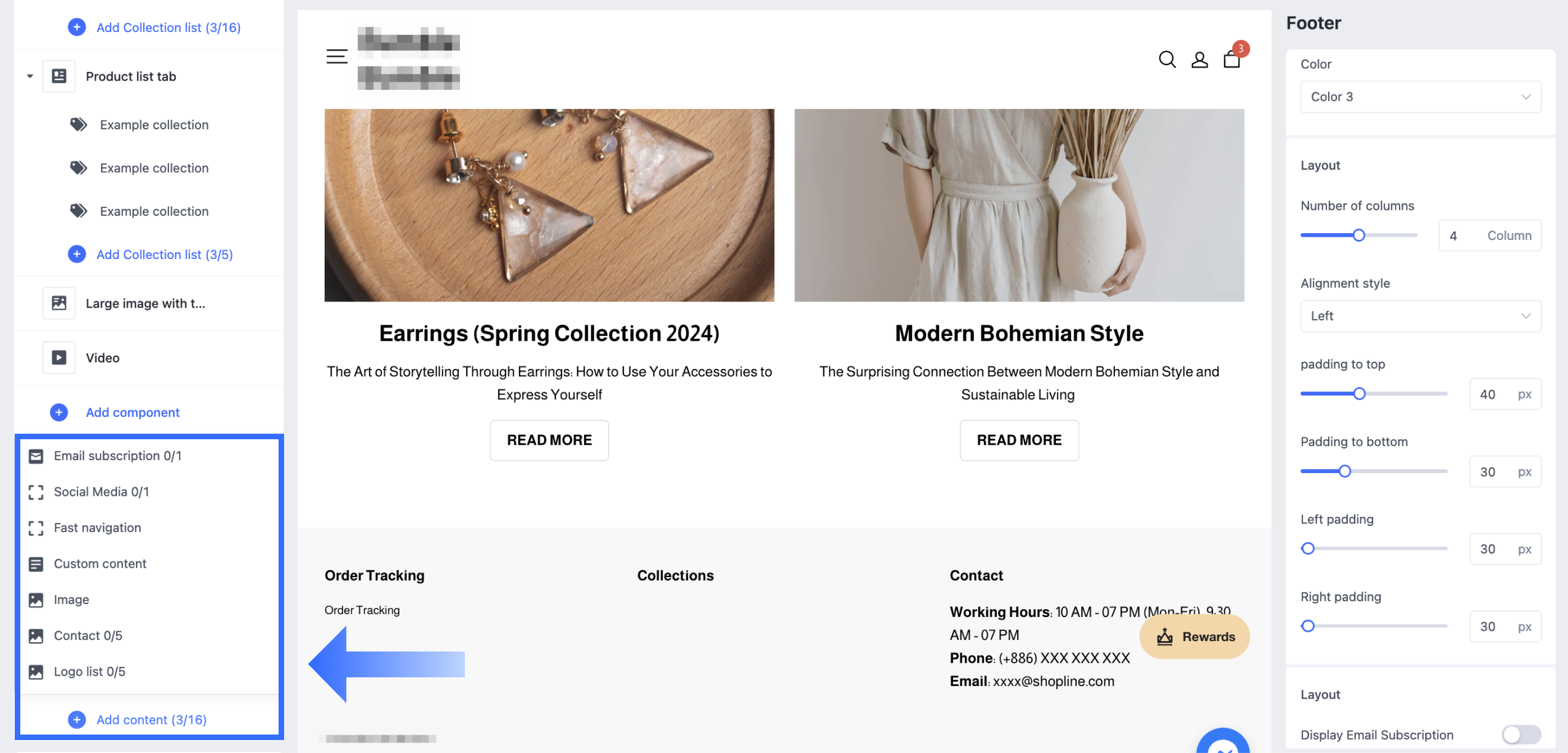
Task: Open the Alignment style Left dropdown
Action: tap(1420, 316)
